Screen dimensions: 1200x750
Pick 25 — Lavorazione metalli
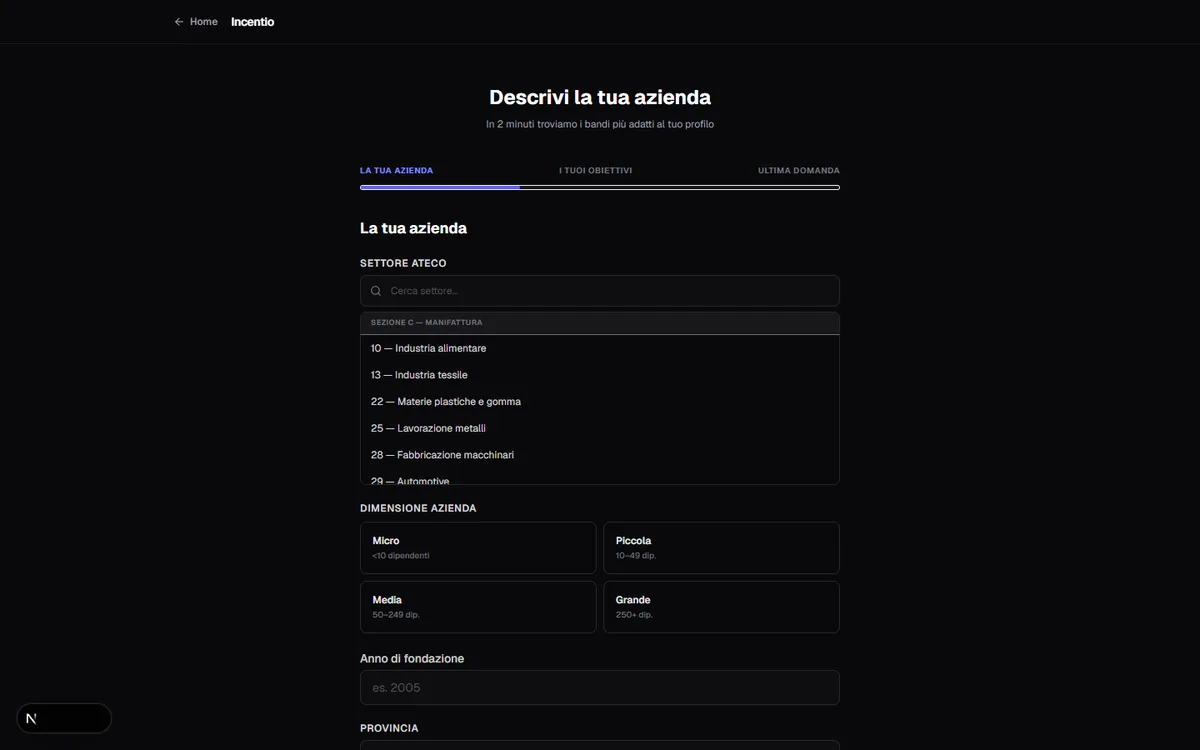coord(600,428)
